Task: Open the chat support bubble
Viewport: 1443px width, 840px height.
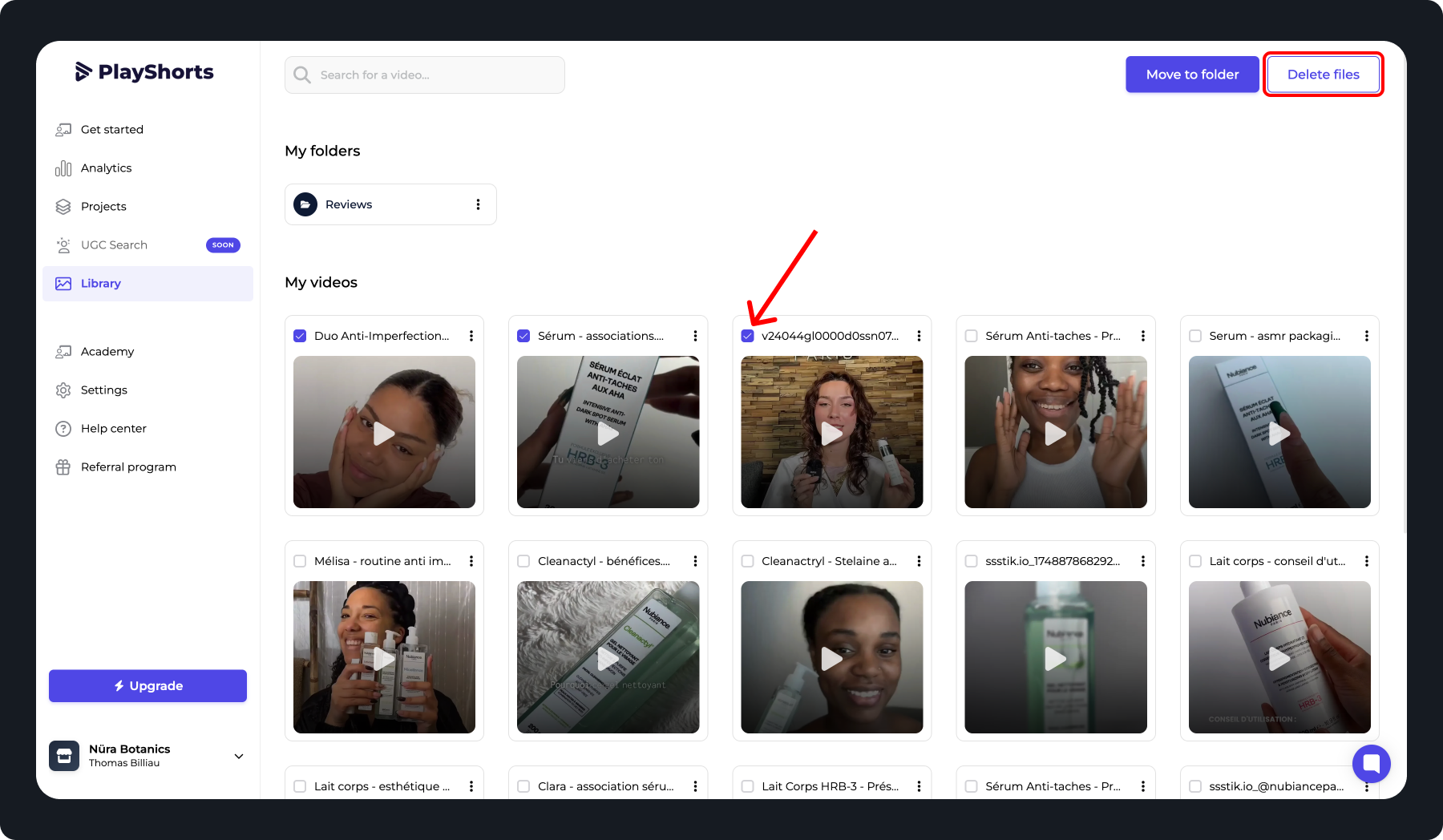Action: [x=1371, y=763]
